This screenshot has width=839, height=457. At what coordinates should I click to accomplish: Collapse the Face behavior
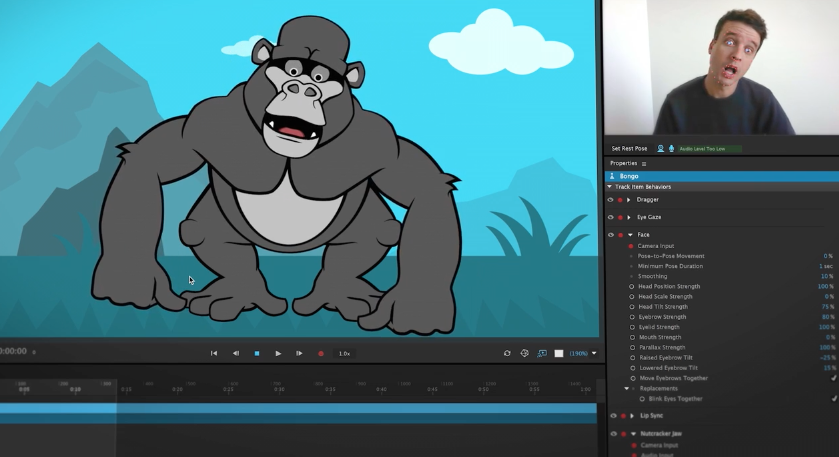tap(630, 235)
